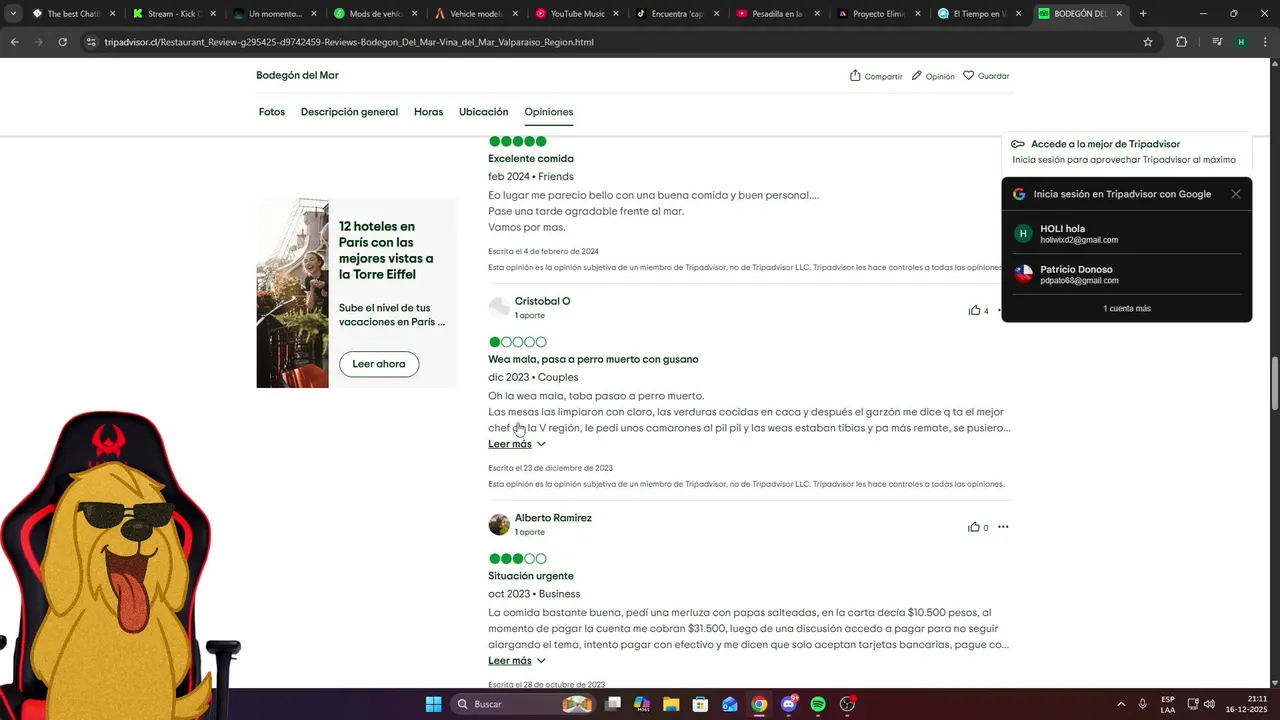
Task: Open Cristobal O profile name link
Action: coord(542,301)
